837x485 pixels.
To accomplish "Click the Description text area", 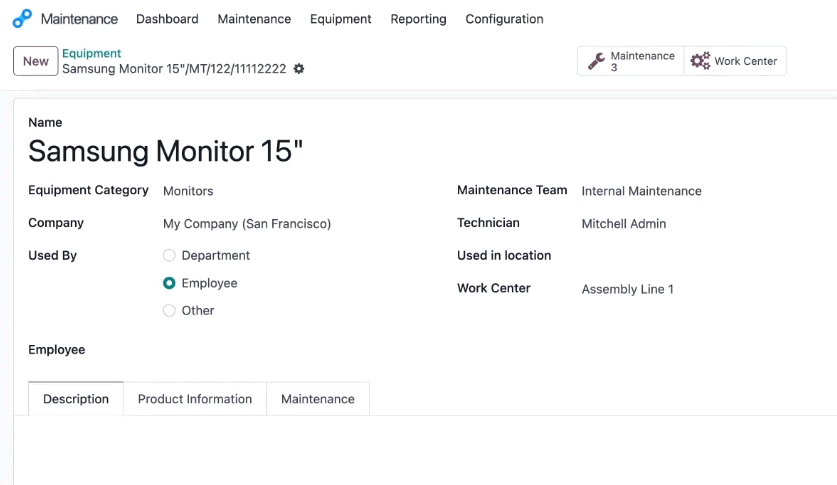I will pos(425,450).
